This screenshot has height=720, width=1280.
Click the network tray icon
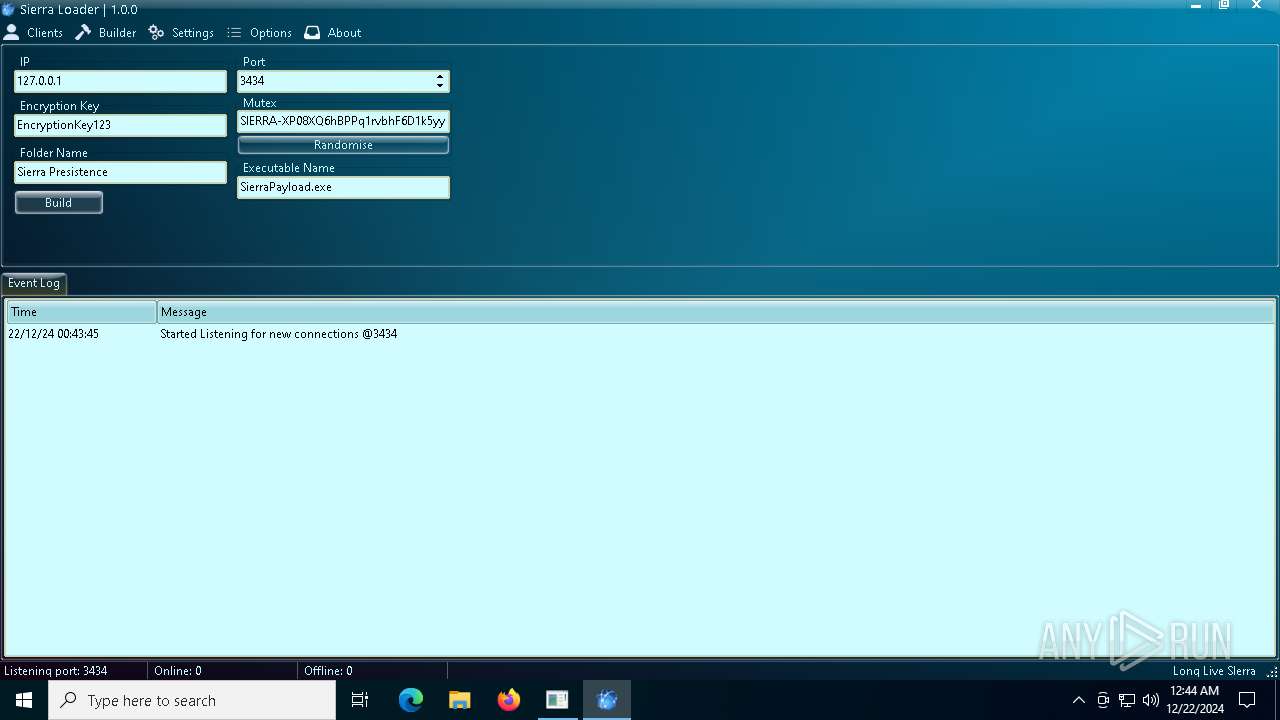(1127, 700)
